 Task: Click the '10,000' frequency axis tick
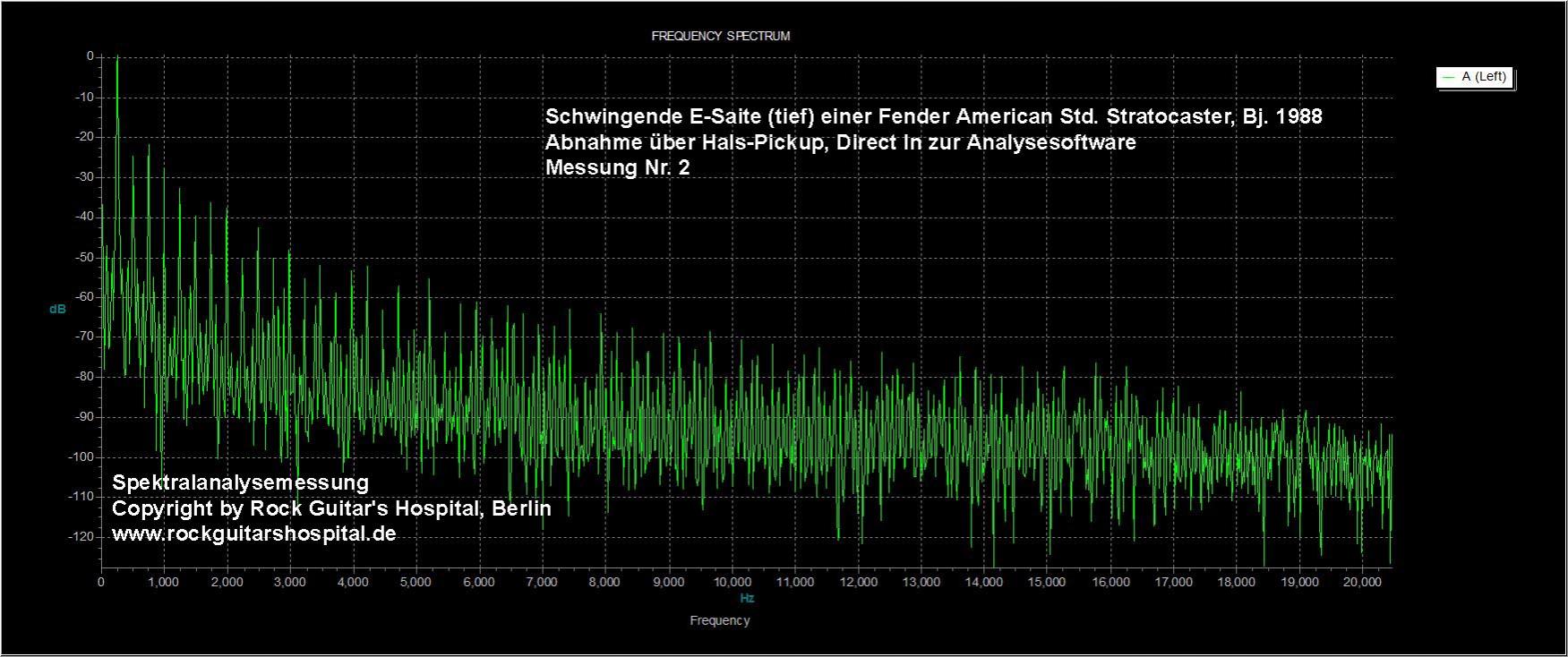click(732, 582)
